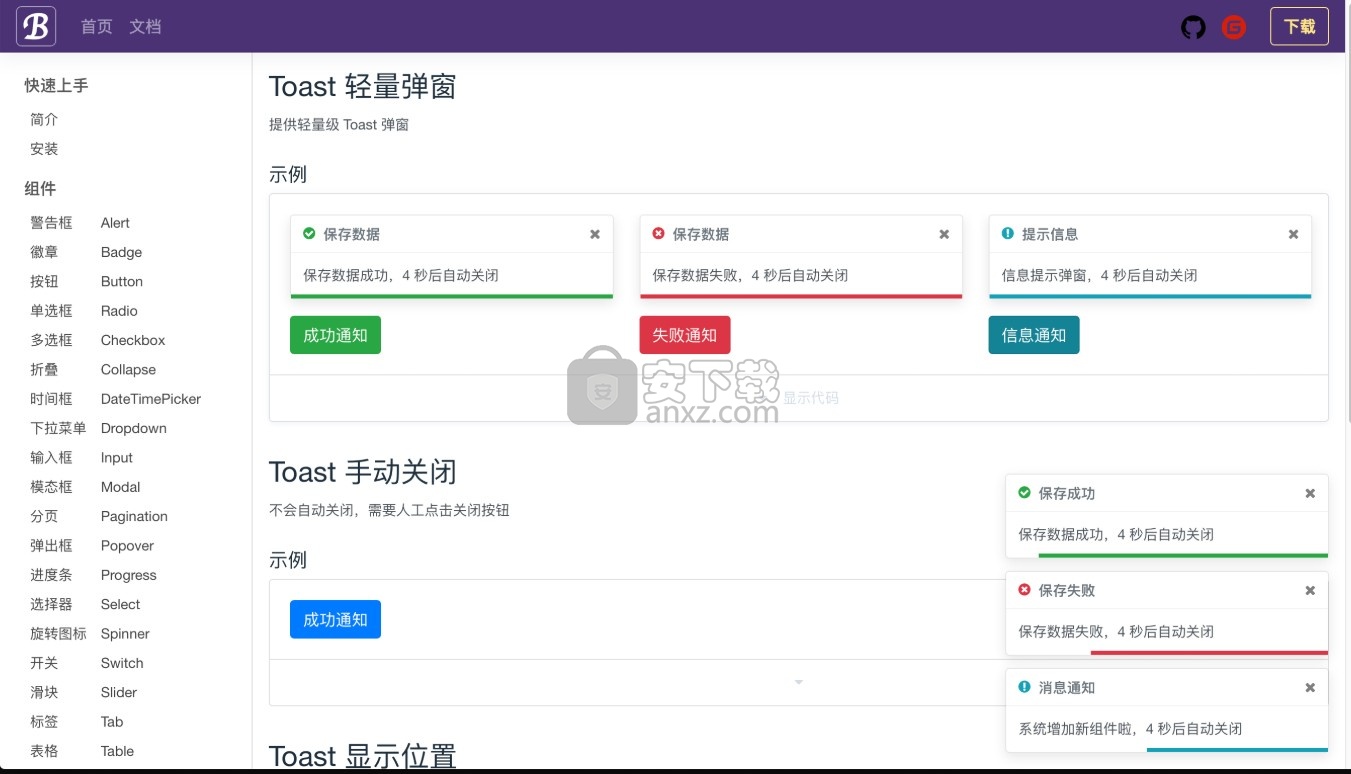Image resolution: width=1351 pixels, height=774 pixels.
Task: Click the B logo icon in navbar
Action: click(x=36, y=26)
